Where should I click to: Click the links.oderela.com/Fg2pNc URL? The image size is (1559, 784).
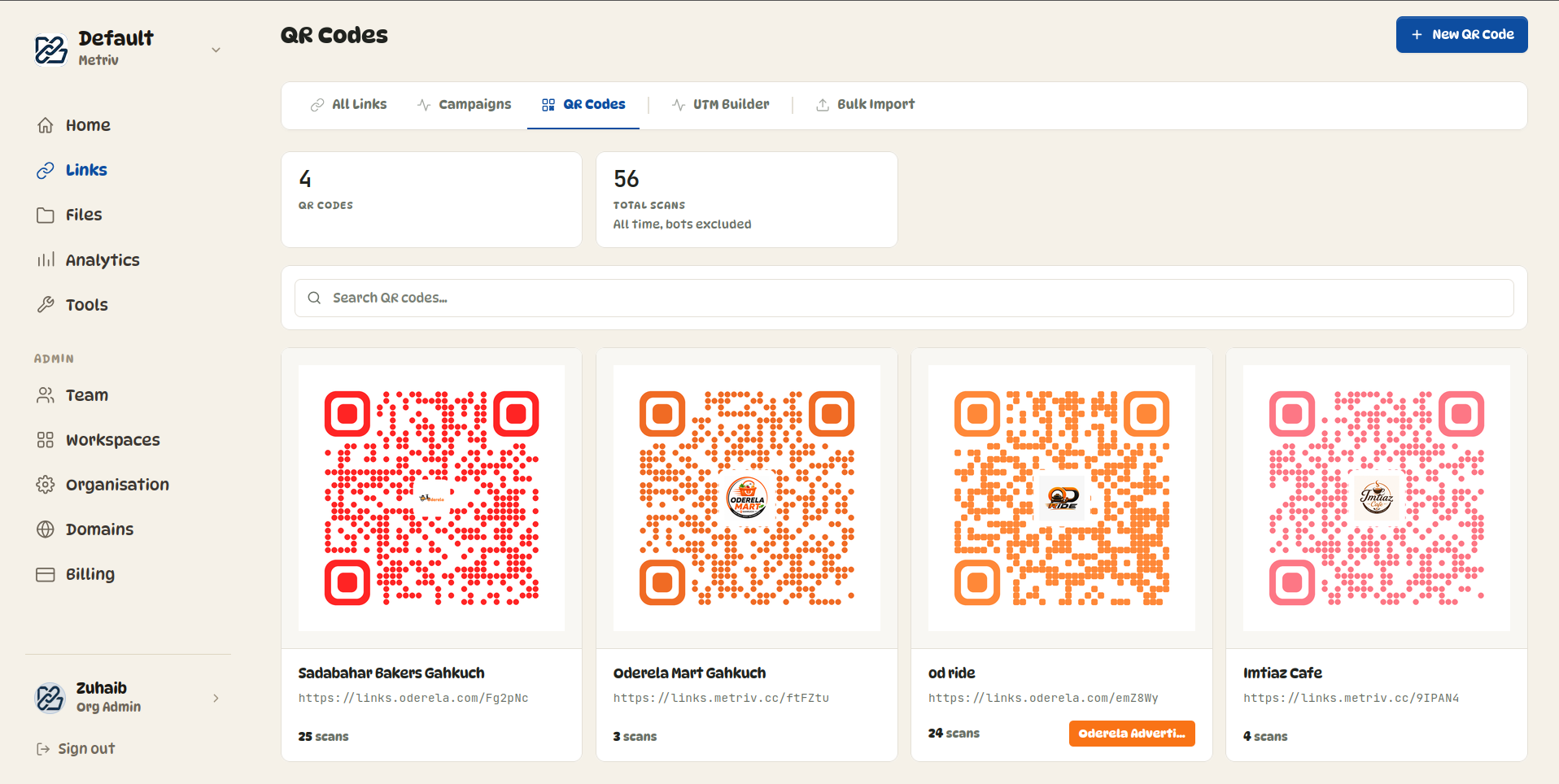(x=413, y=698)
